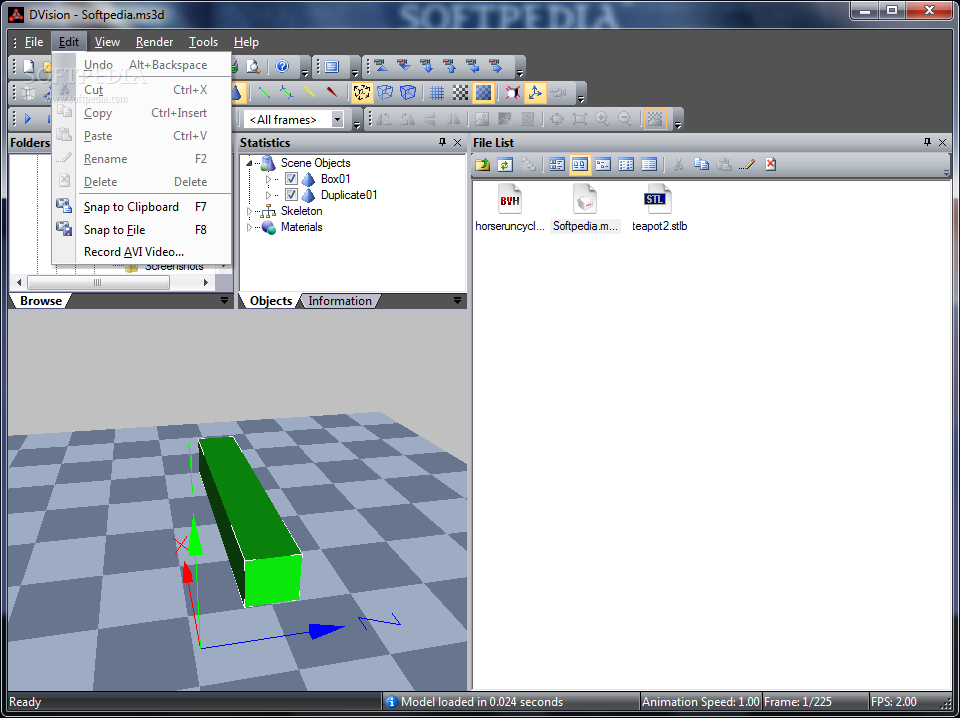
Task: Choose Record AVI Video from Edit menu
Action: click(x=141, y=252)
